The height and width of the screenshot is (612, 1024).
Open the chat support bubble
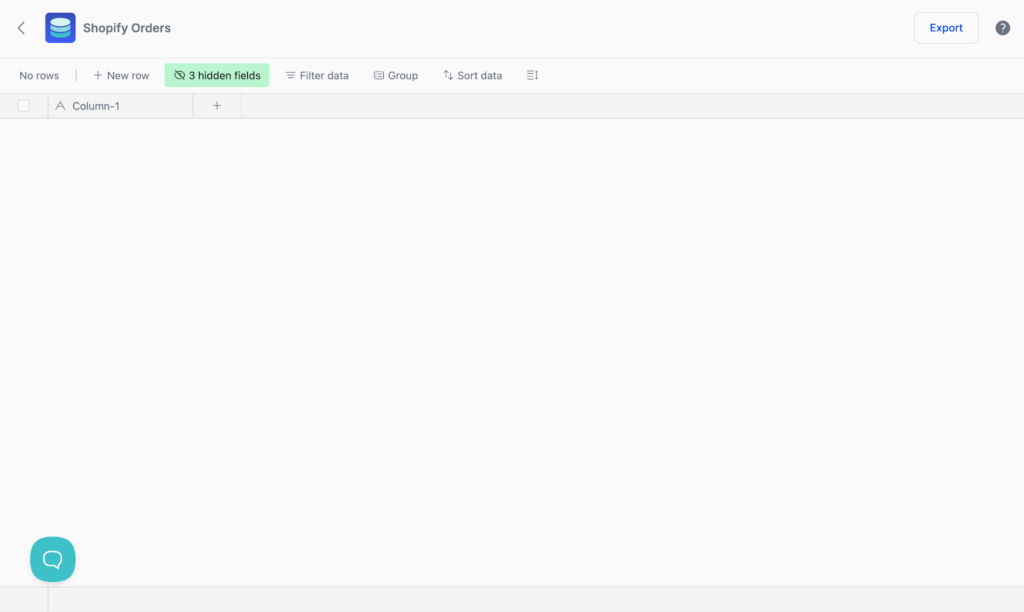[52, 559]
